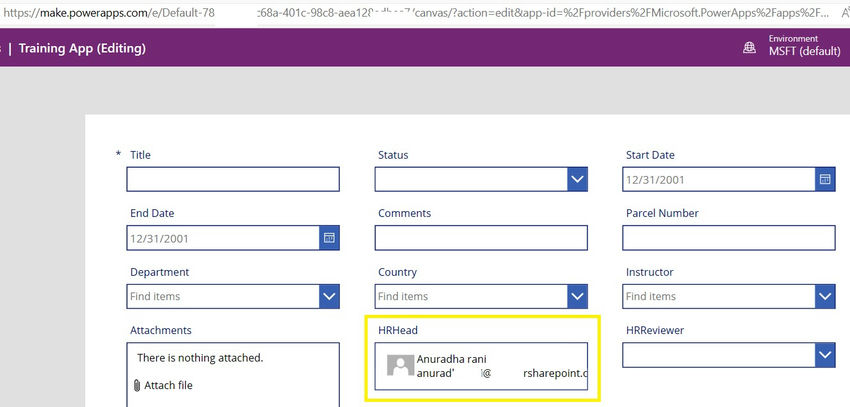Open the Start Date calendar picker icon
Screen dimensions: 850x407
[825, 179]
